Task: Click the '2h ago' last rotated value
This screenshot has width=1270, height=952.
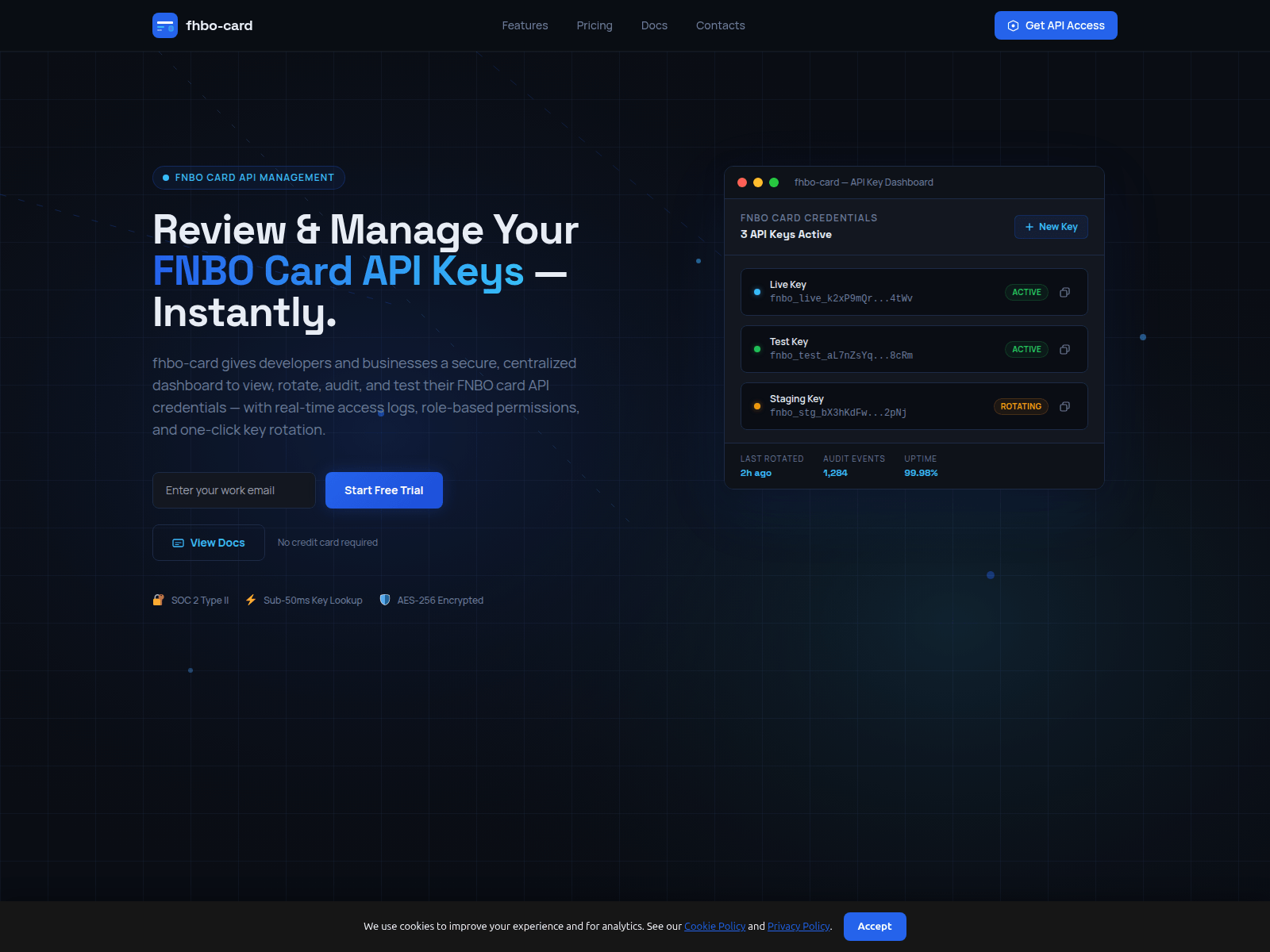Action: pyautogui.click(x=756, y=473)
